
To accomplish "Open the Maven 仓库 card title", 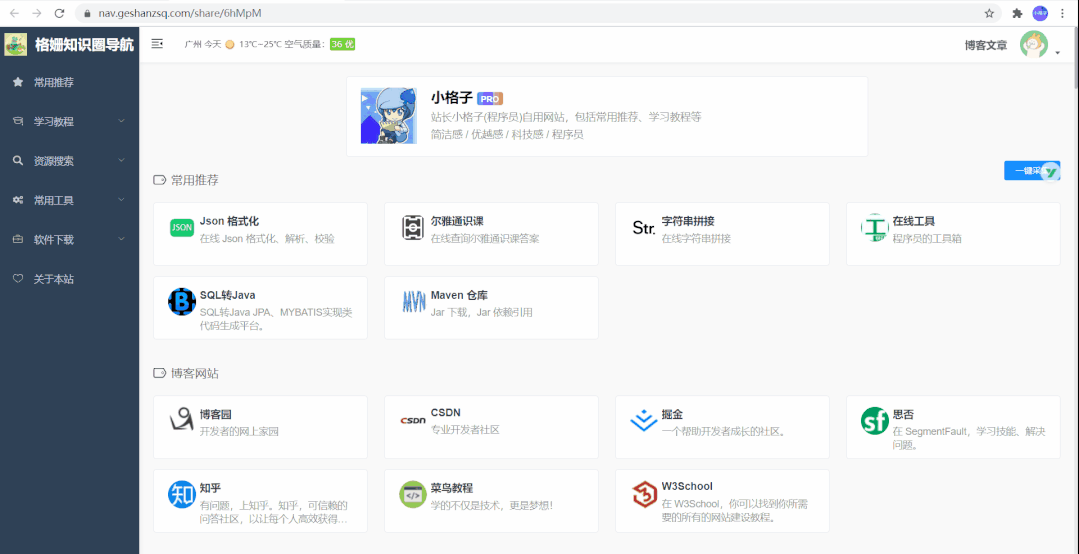I will point(458,295).
